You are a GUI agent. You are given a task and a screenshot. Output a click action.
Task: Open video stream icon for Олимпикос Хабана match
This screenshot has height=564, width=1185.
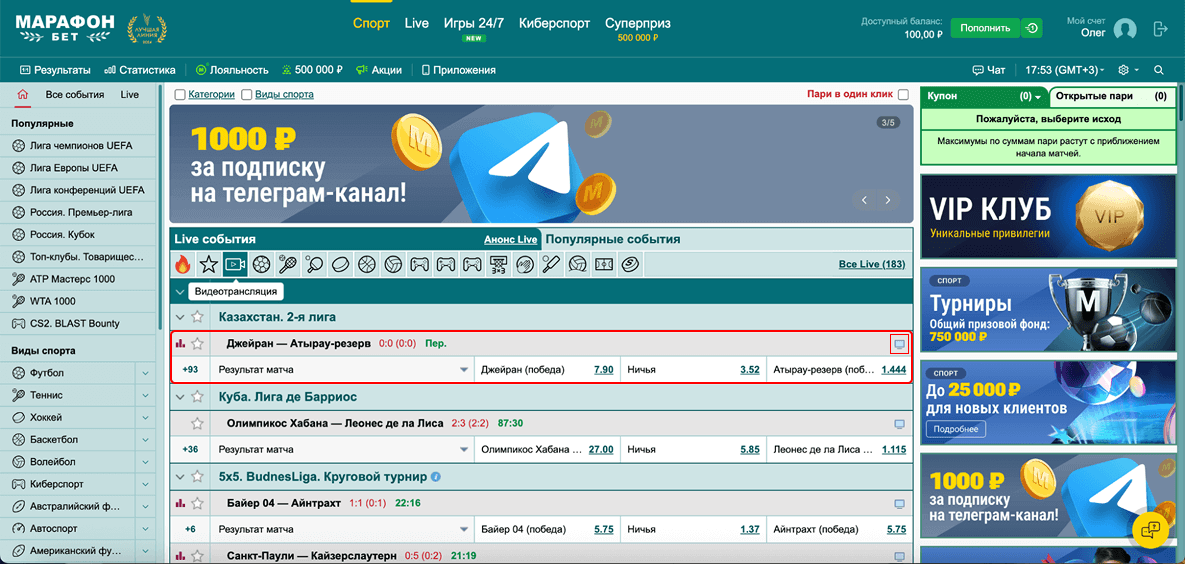click(x=899, y=424)
